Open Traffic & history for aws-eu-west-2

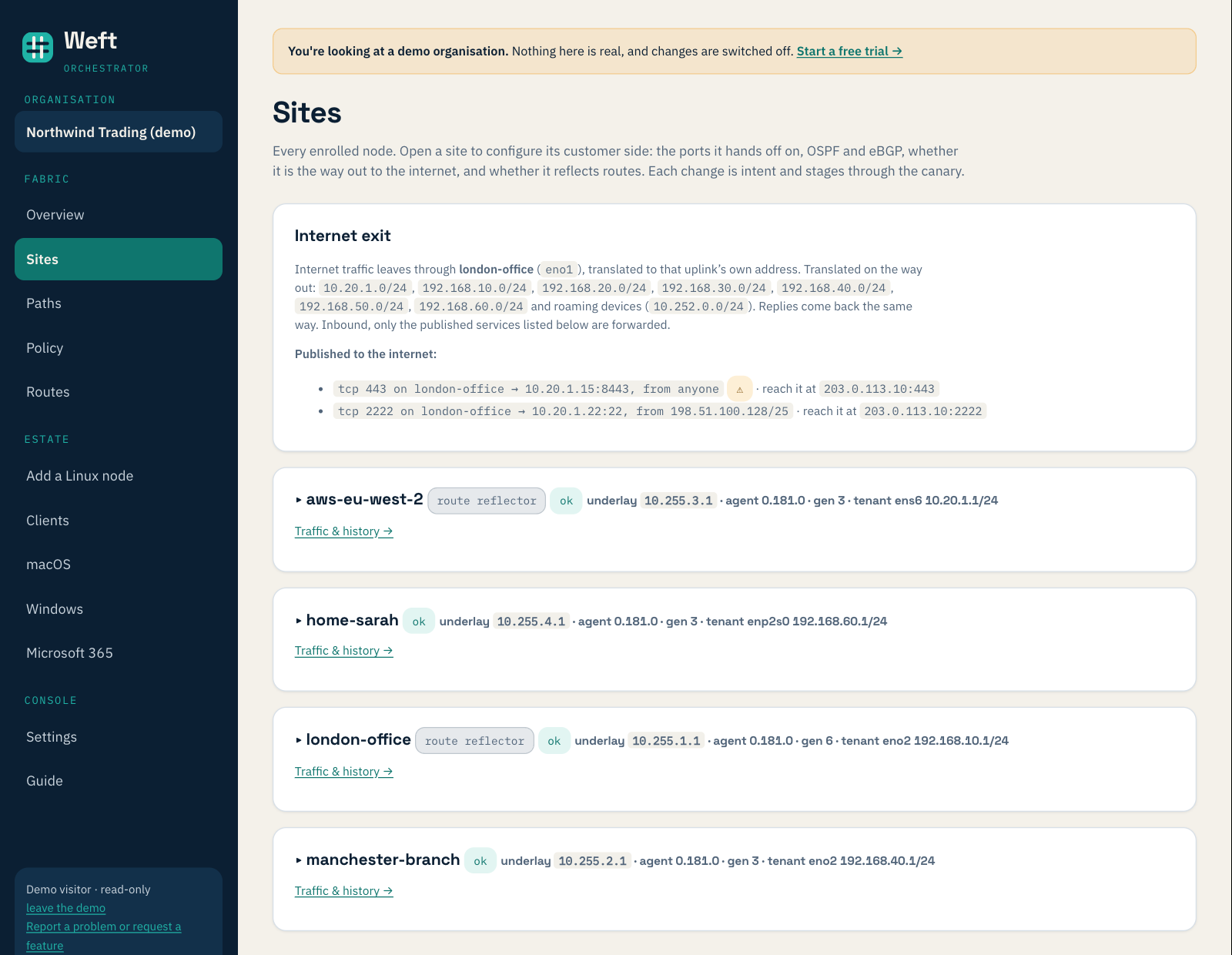[x=344, y=531]
